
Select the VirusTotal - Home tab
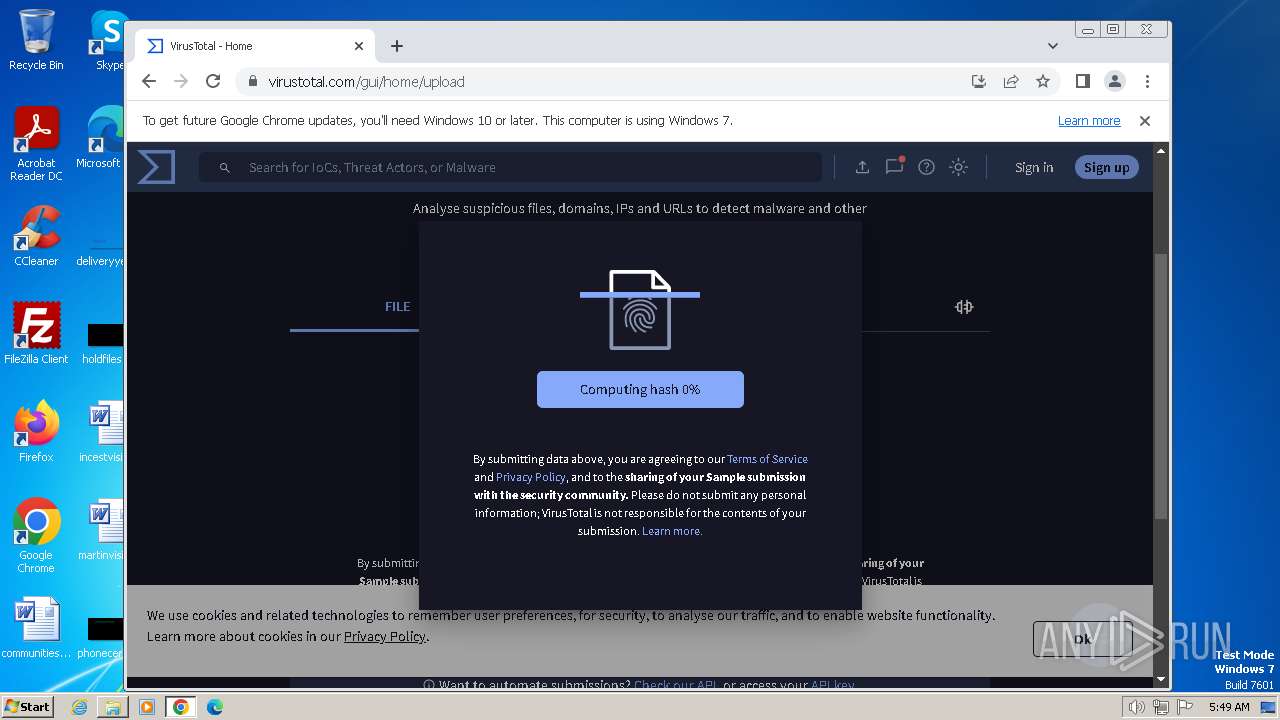pos(254,46)
